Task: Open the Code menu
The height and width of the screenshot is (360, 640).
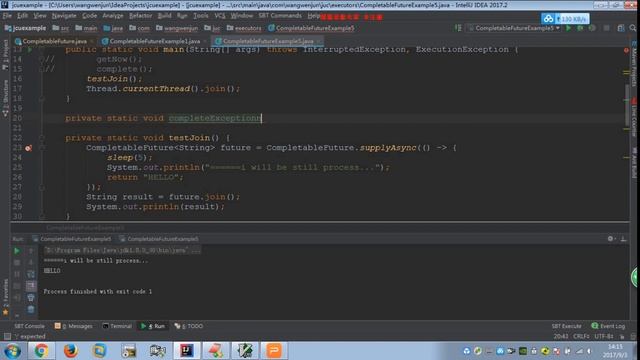Action: (x=89, y=16)
